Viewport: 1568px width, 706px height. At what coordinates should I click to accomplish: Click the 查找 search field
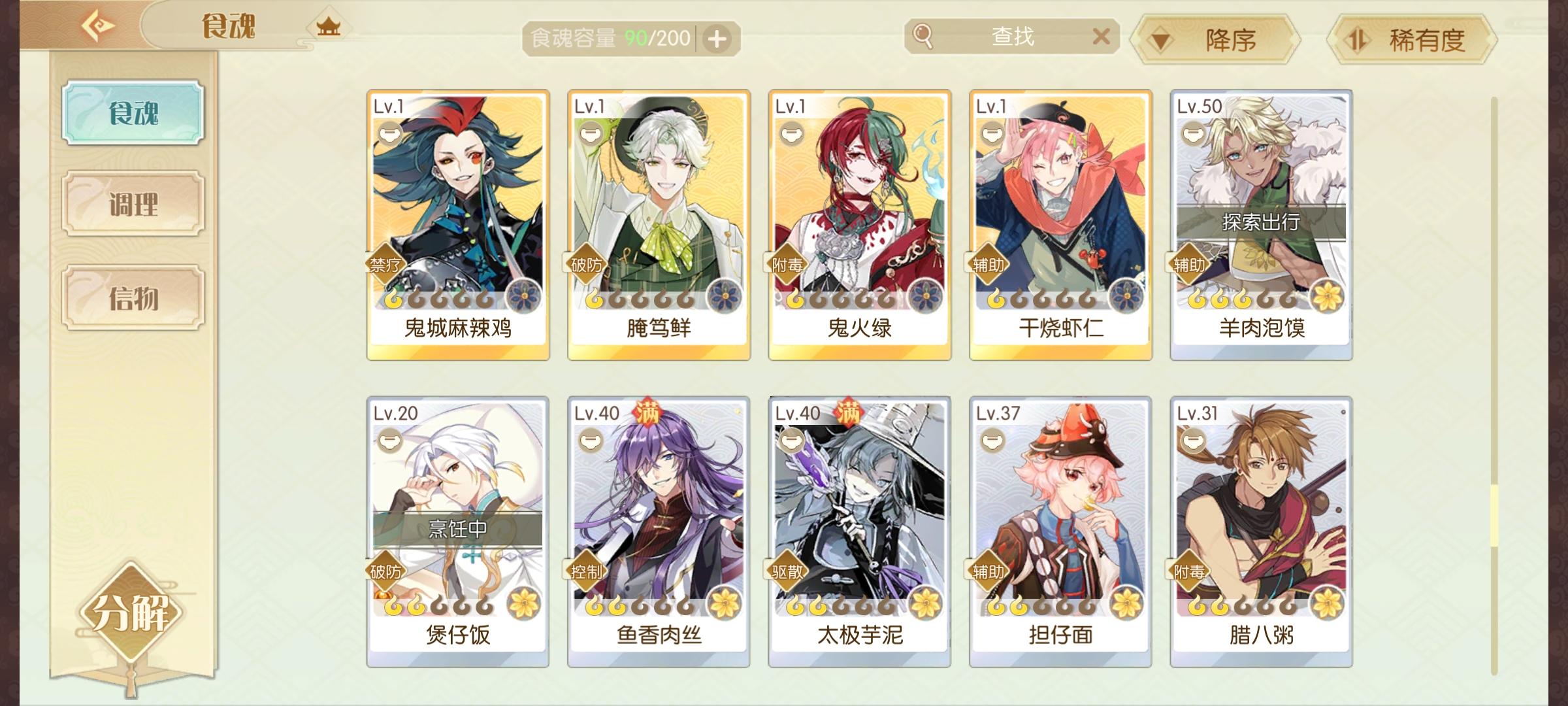tap(1012, 37)
